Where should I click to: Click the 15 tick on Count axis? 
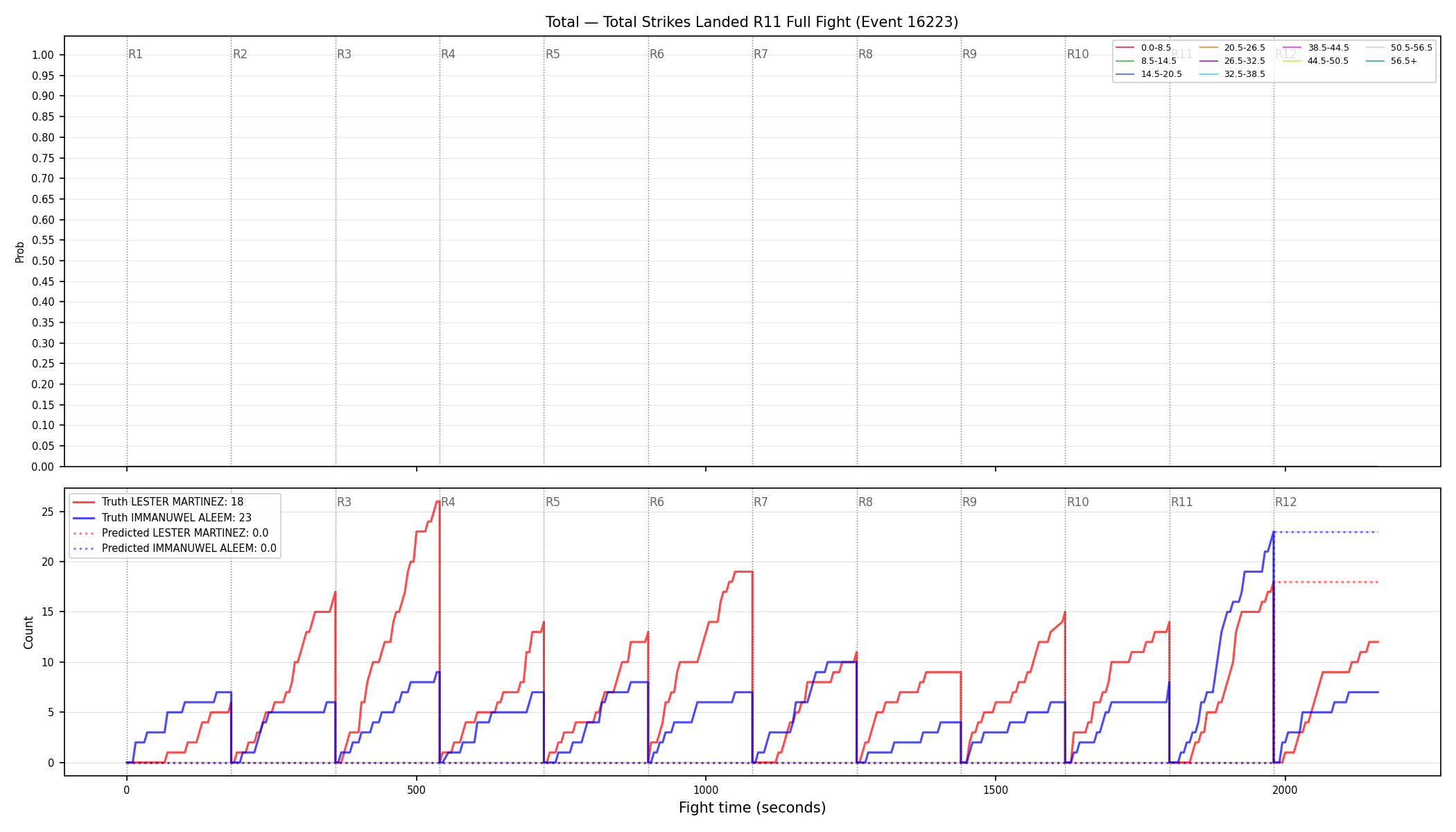point(48,612)
